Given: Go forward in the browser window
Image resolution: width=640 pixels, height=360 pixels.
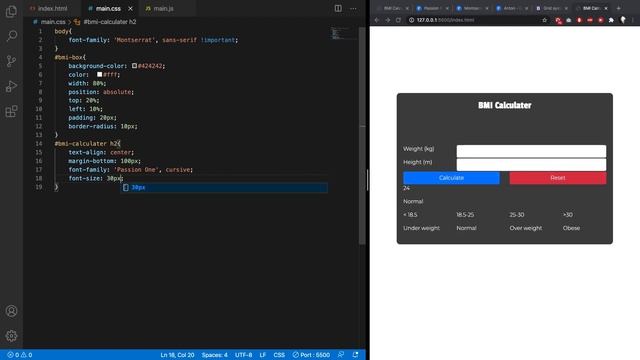Looking at the screenshot, I should pyautogui.click(x=387, y=20).
